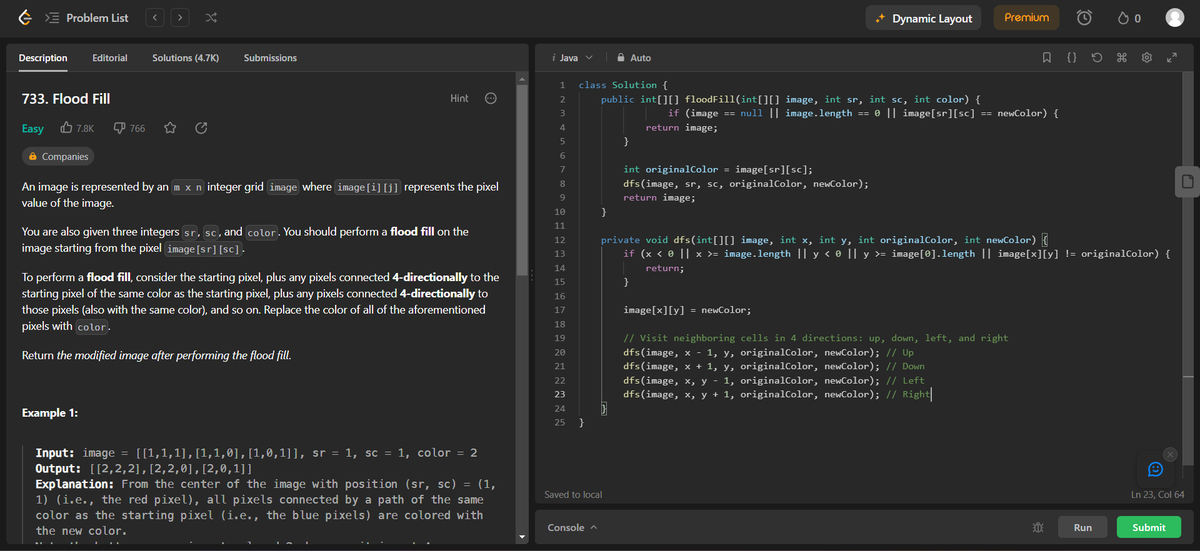Screen dimensions: 1200x551
Task: Open editor settings gear icon
Action: pos(1148,58)
